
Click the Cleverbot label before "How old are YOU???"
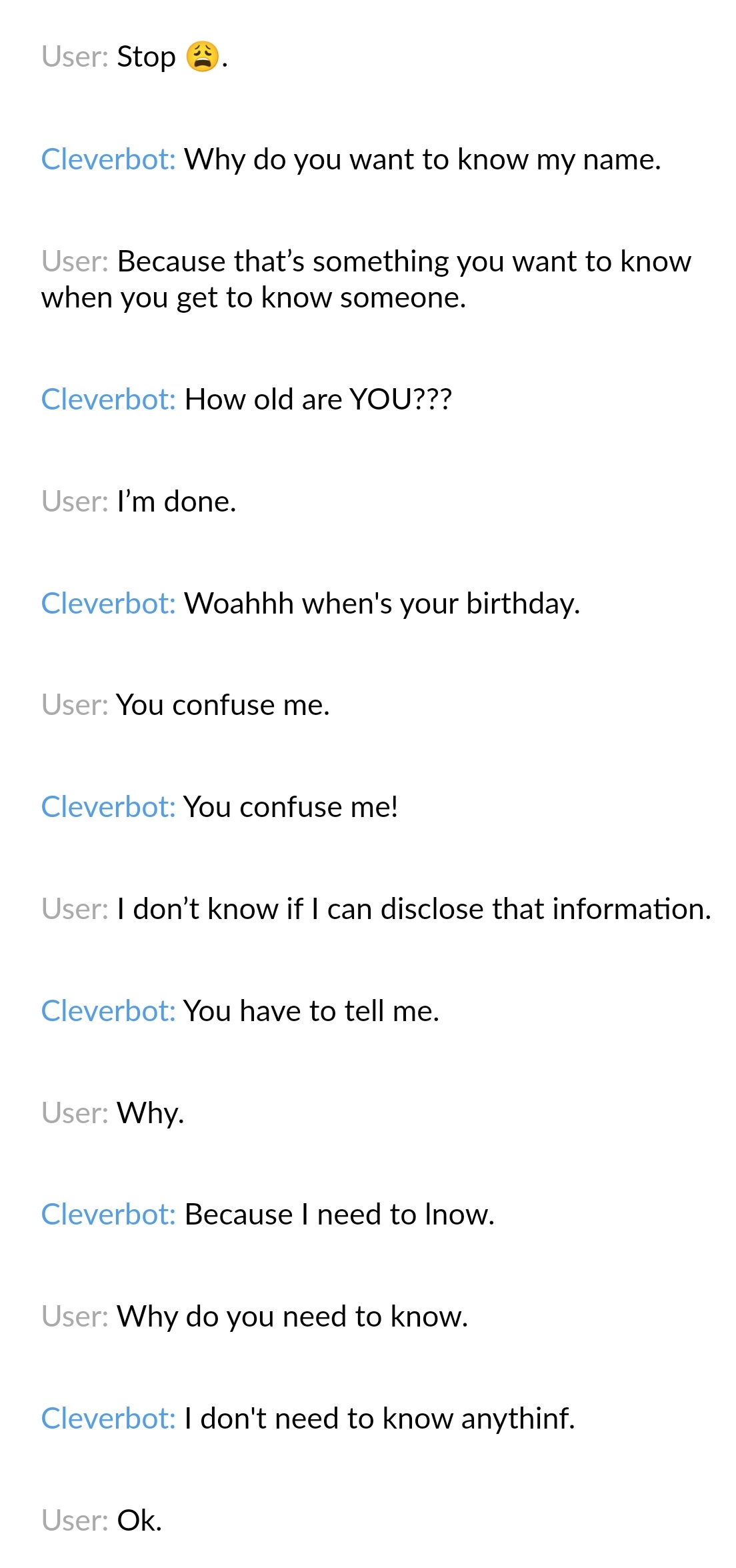click(108, 400)
